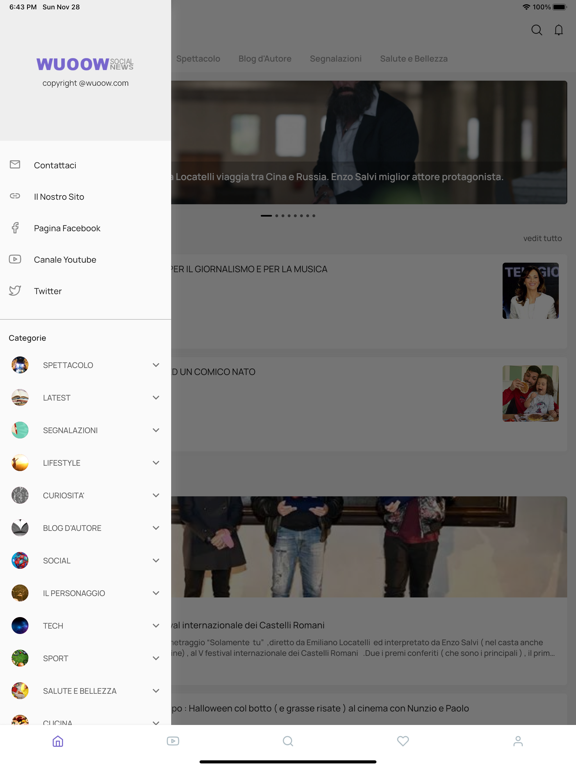Viewport: 576px width, 768px height.
Task: Expand the LIFESTYLE category chevron
Action: [x=156, y=463]
